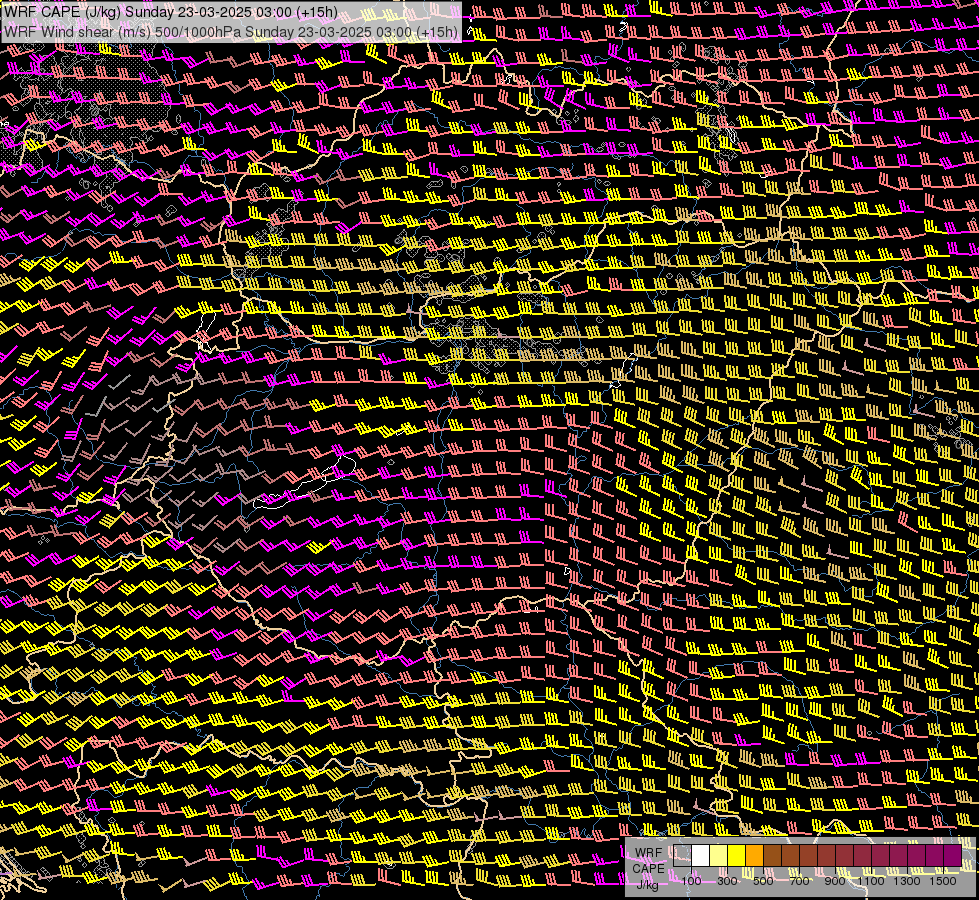Image resolution: width=979 pixels, height=900 pixels.
Task: Click the legend label 900
Action: [835, 881]
